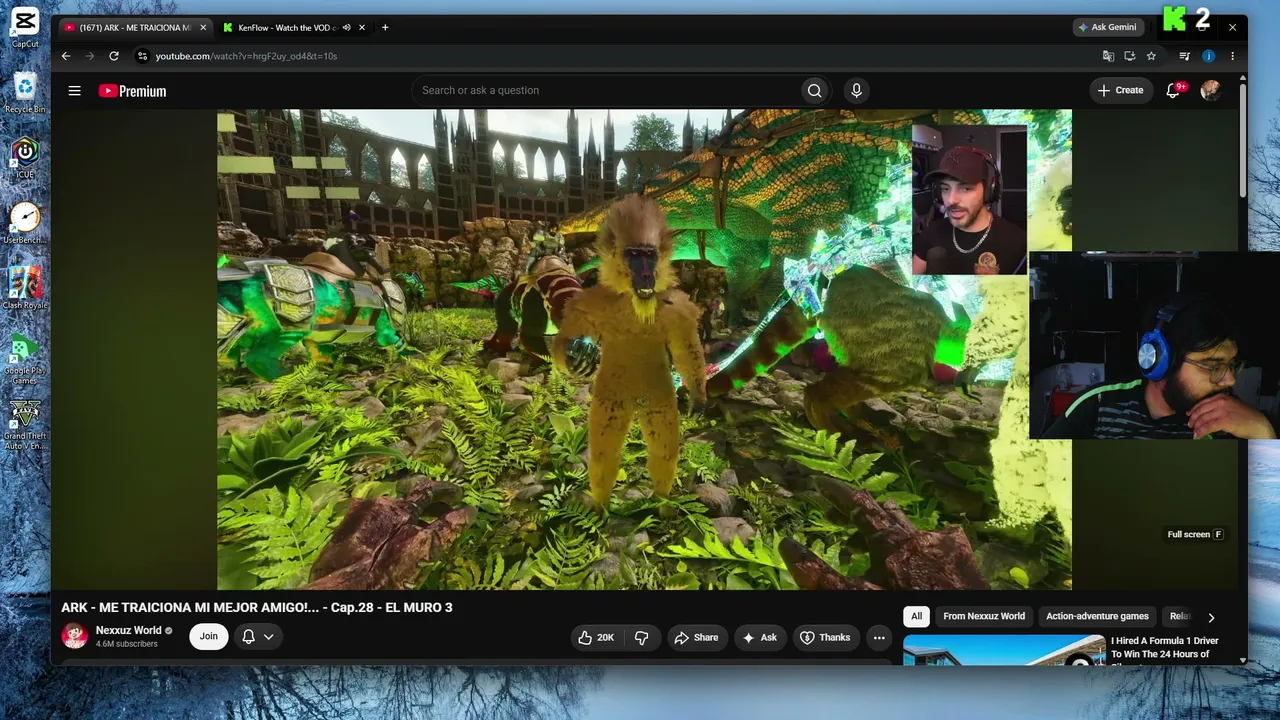Launch Google Play Games shortcut
Image resolution: width=1280 pixels, height=720 pixels.
pyautogui.click(x=25, y=359)
